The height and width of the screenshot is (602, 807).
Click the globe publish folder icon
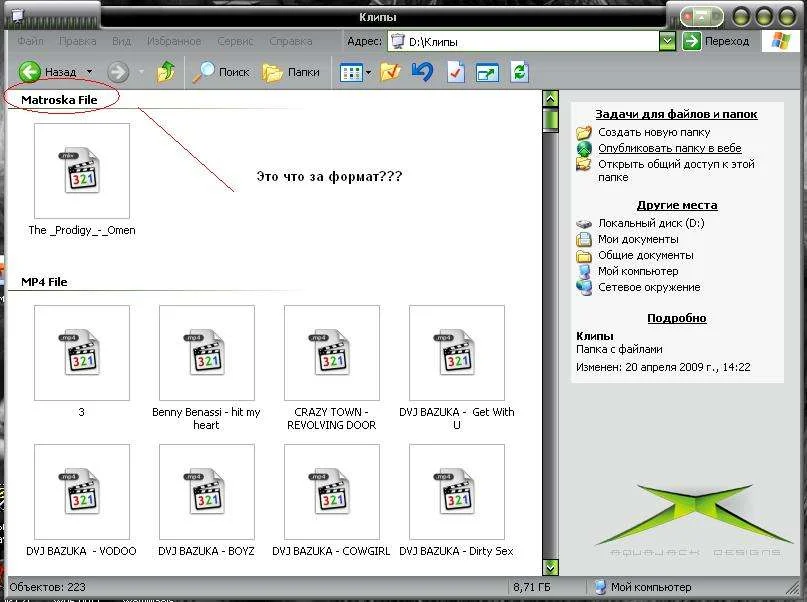[x=584, y=149]
